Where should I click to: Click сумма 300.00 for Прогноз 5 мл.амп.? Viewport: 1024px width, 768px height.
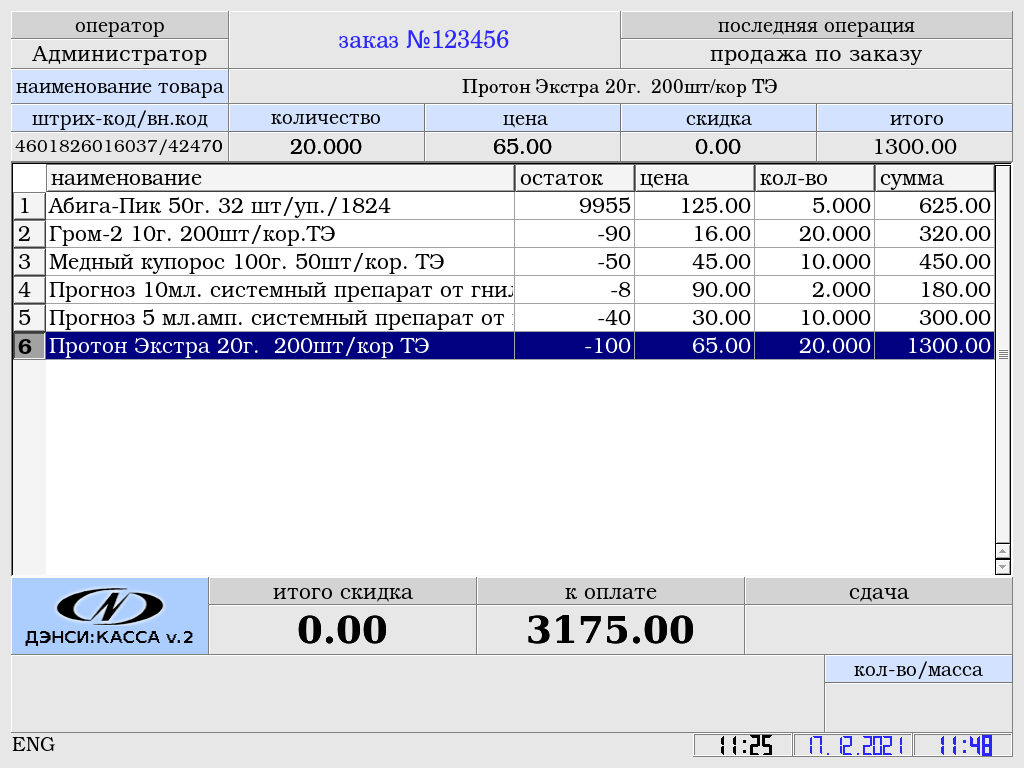tap(935, 318)
